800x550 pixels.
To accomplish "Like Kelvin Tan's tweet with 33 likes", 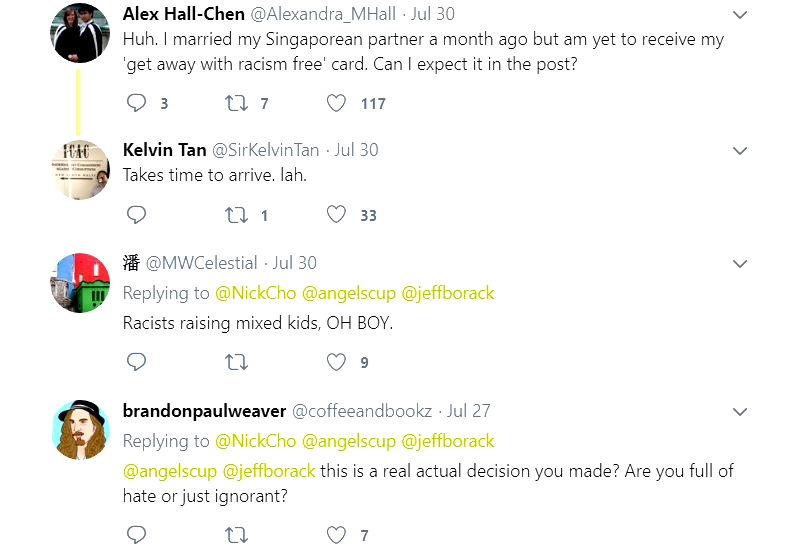I will pos(337,215).
